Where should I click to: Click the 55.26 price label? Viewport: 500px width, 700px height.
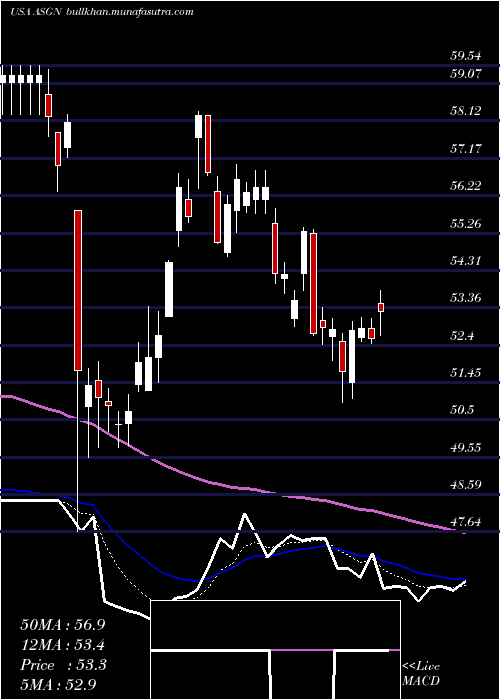[x=466, y=223]
